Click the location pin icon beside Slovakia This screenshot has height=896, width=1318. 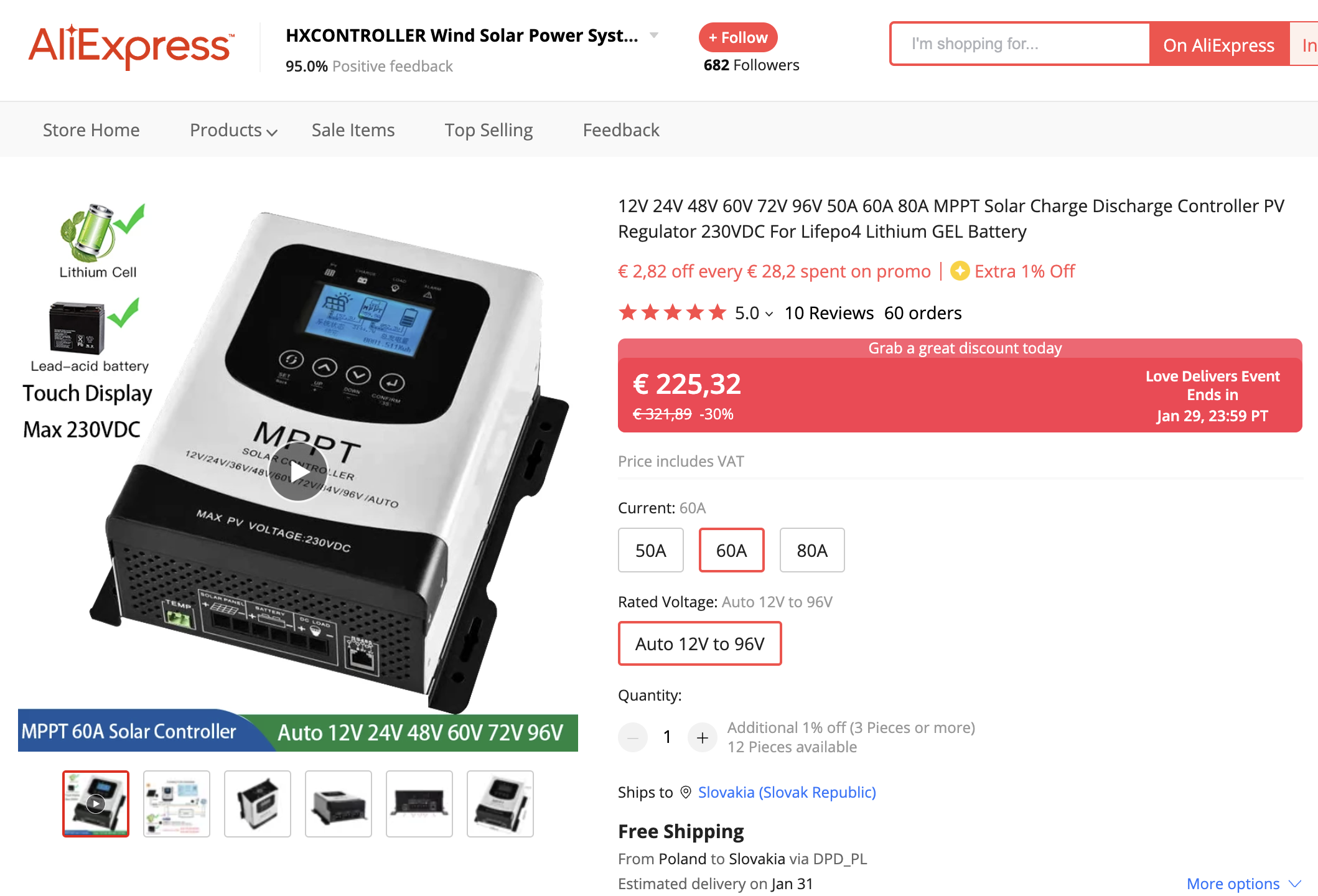coord(686,792)
